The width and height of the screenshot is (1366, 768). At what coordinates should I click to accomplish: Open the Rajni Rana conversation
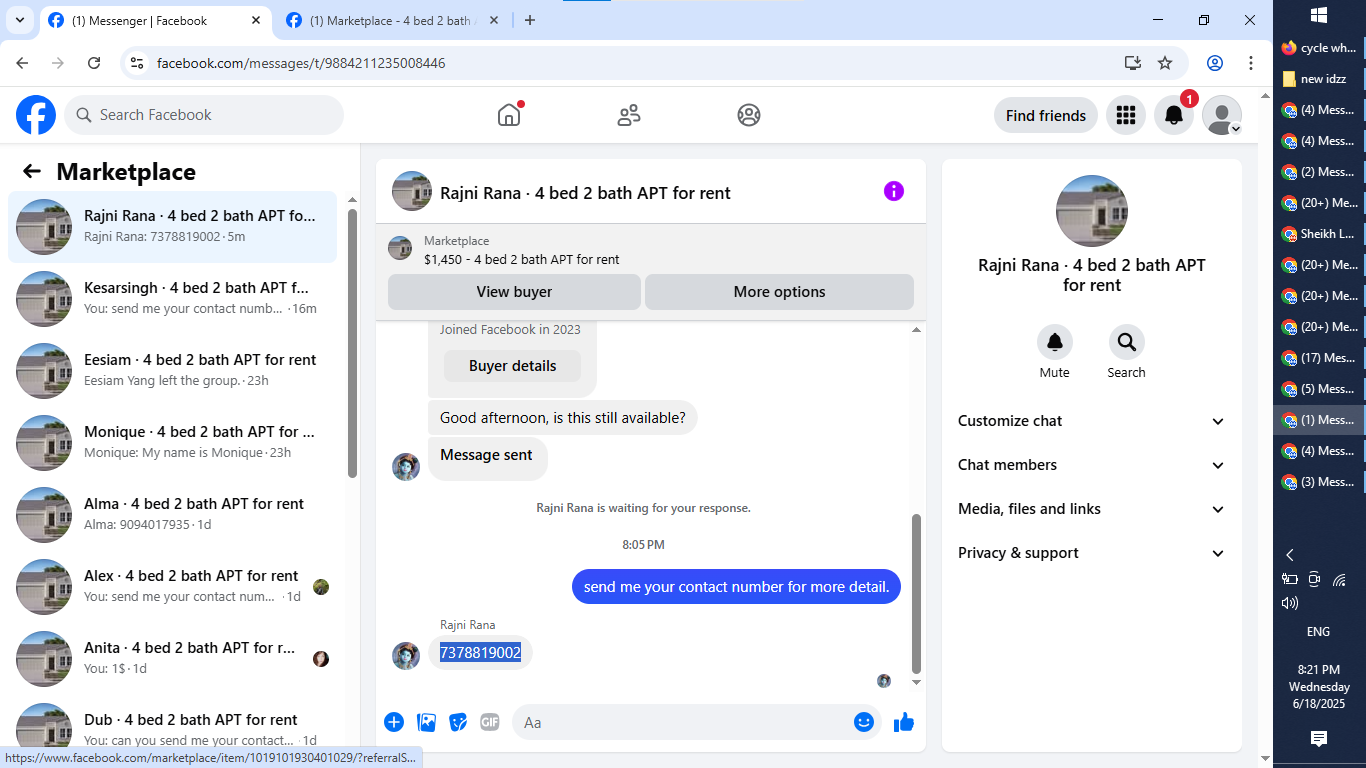click(173, 227)
